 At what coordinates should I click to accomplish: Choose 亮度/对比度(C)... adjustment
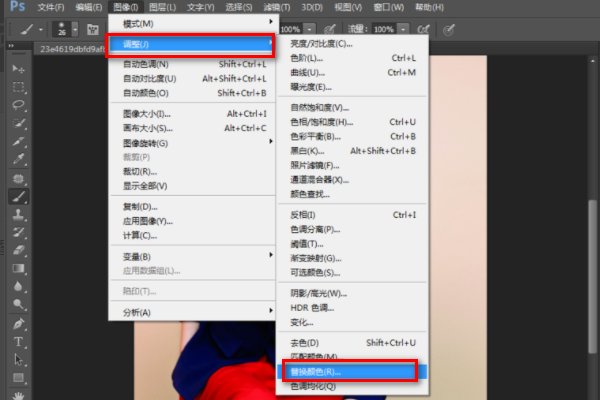(352, 44)
